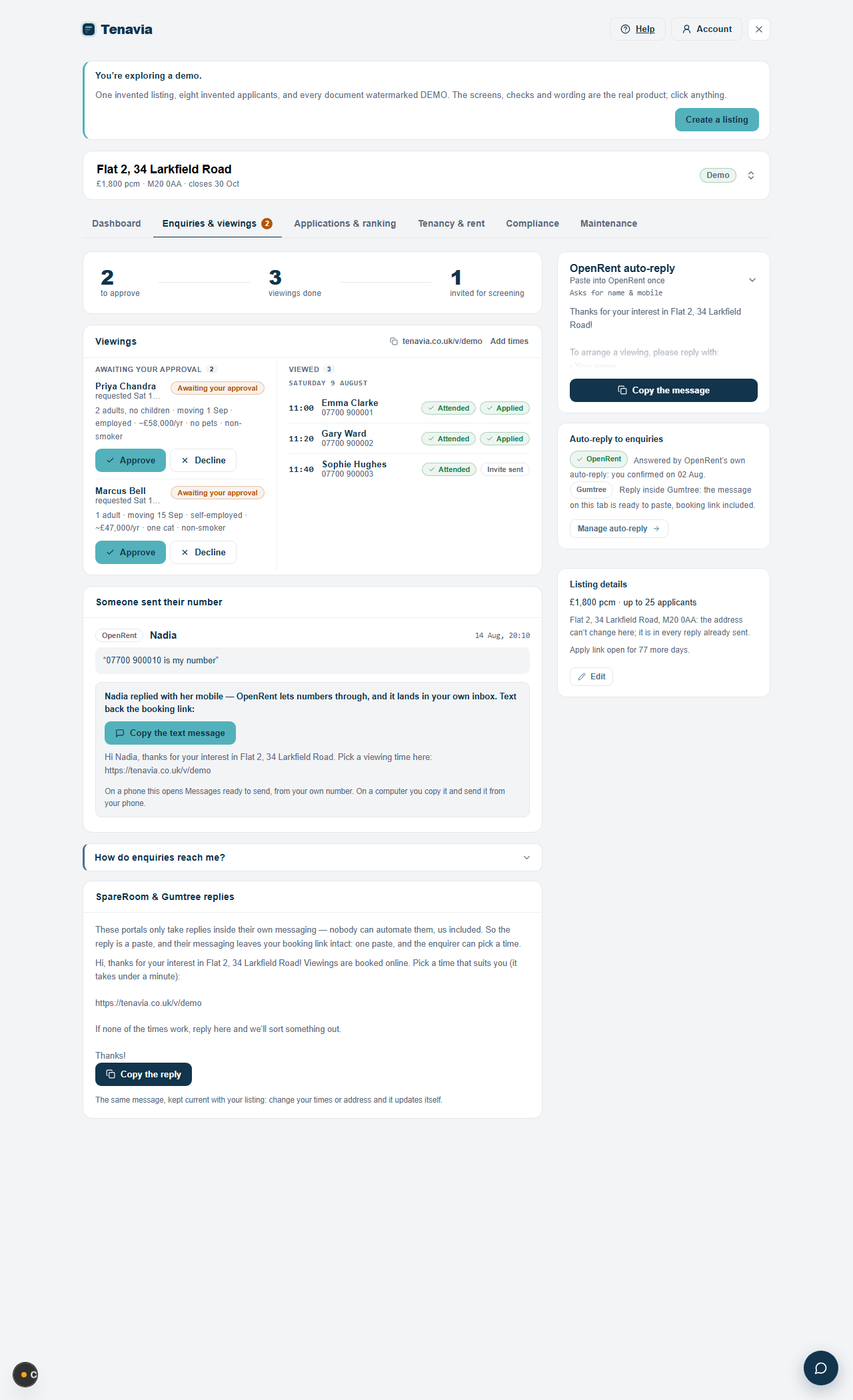Switch to the Maintenance tab
This screenshot has height=1400, width=853.
608,224
